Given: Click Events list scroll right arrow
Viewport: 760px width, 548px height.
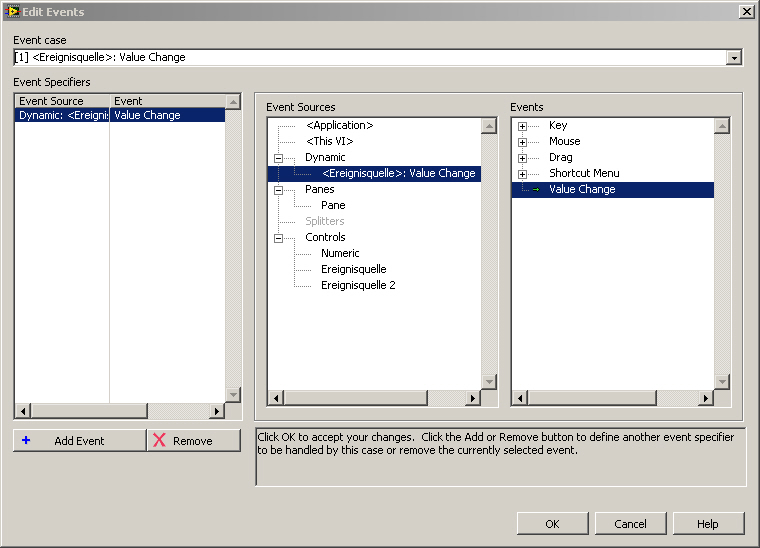Looking at the screenshot, I should click(706, 398).
